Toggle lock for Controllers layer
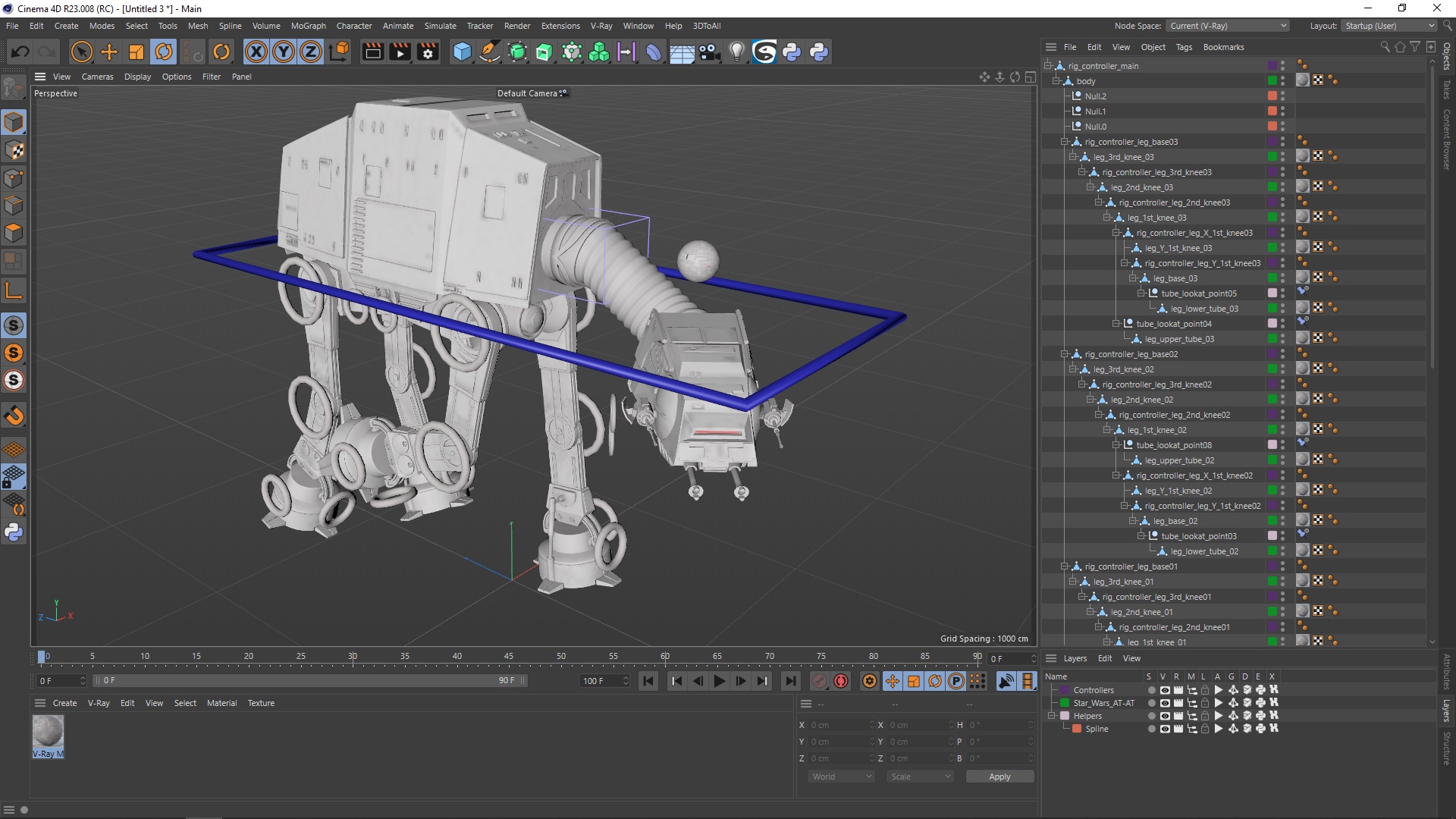 1205,690
